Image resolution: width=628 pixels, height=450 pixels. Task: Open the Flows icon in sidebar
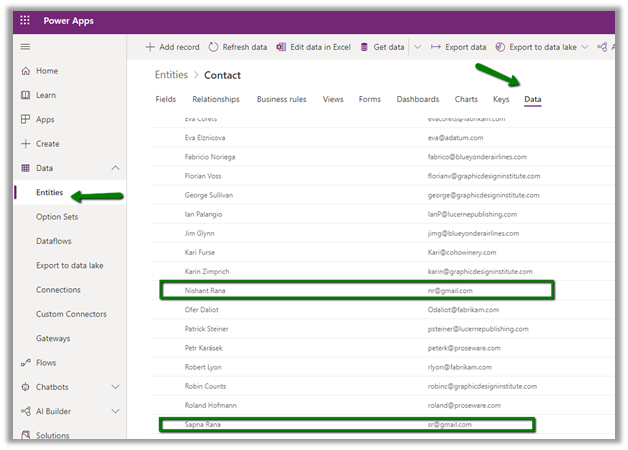tap(26, 363)
